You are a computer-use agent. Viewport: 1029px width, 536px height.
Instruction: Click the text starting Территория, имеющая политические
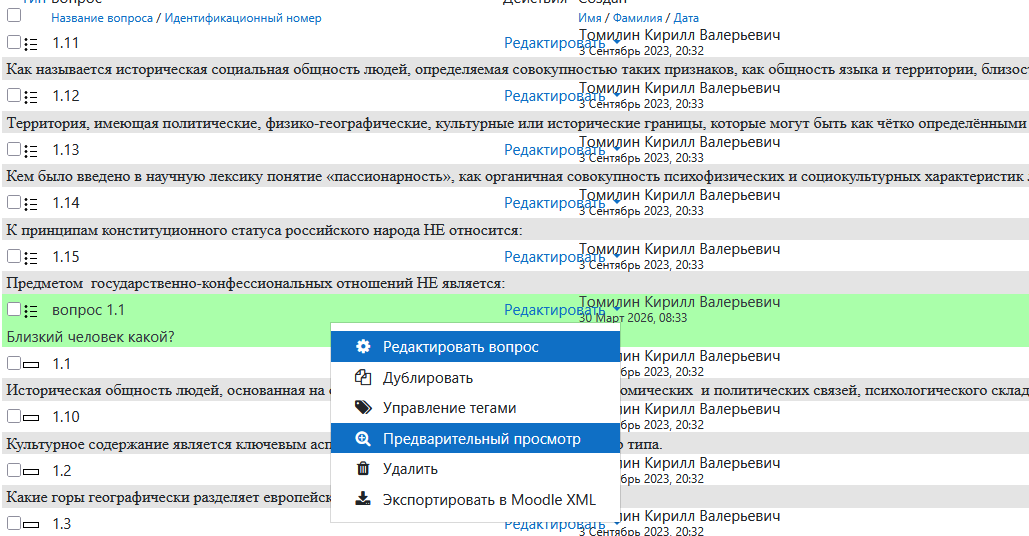(x=518, y=123)
